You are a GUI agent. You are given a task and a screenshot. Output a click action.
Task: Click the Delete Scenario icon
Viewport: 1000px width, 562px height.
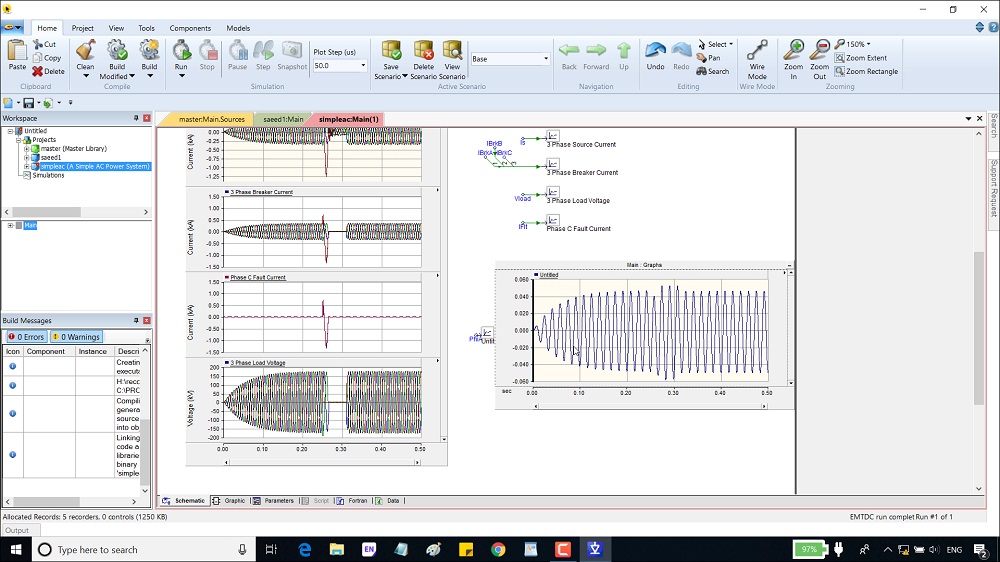tap(423, 50)
